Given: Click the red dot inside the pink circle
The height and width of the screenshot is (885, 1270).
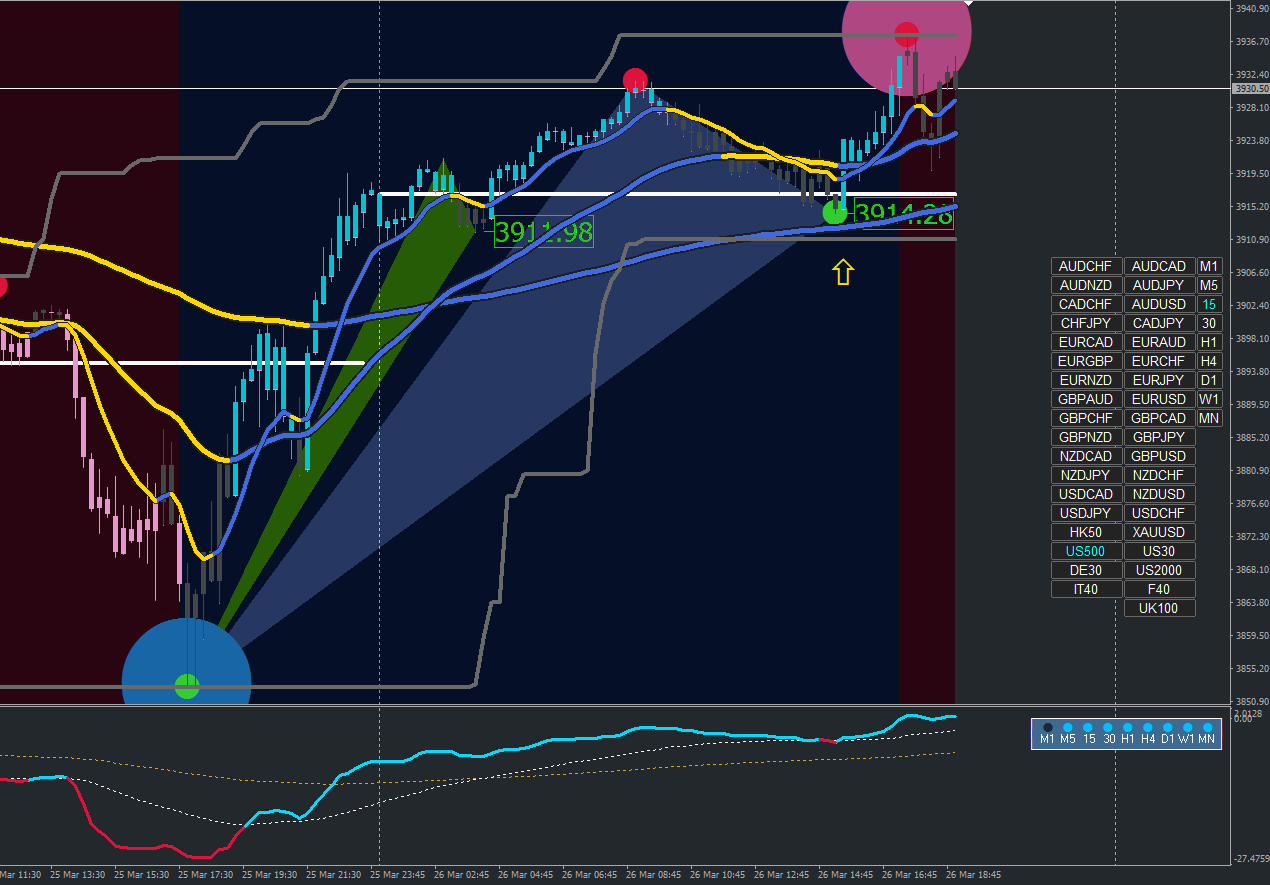Looking at the screenshot, I should point(906,34).
